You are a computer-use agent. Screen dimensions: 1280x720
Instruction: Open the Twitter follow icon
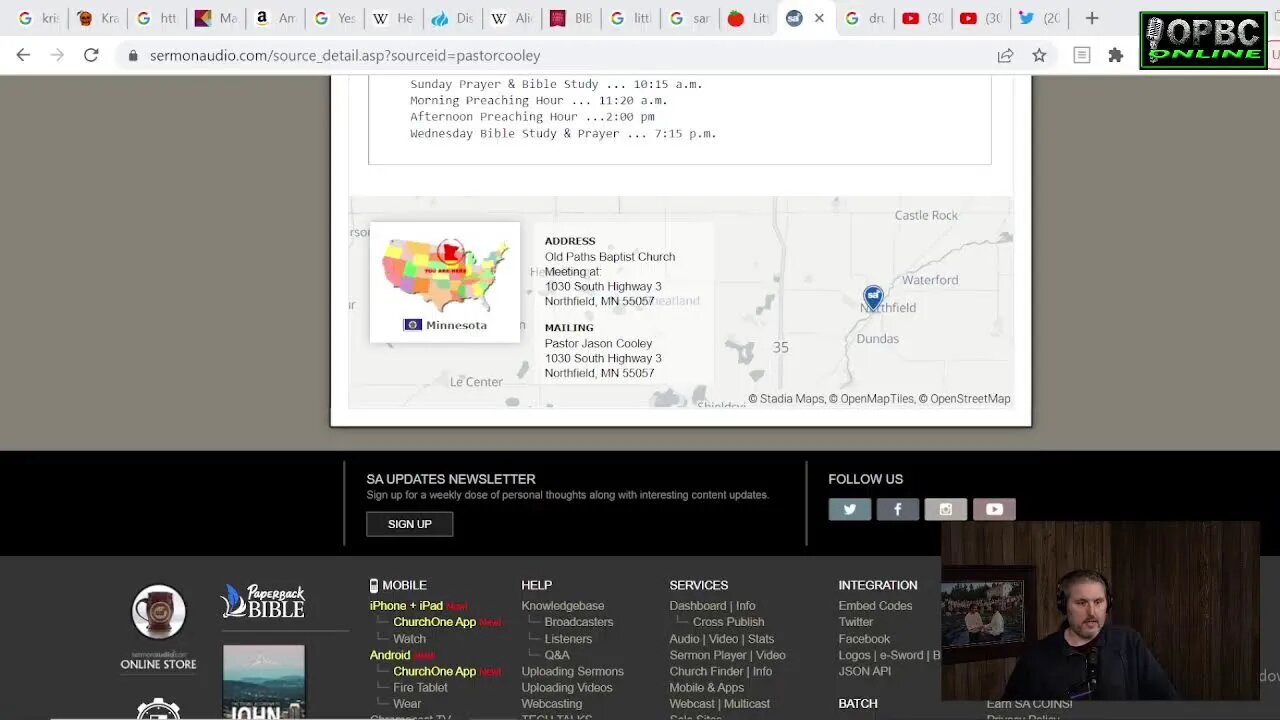coord(849,510)
